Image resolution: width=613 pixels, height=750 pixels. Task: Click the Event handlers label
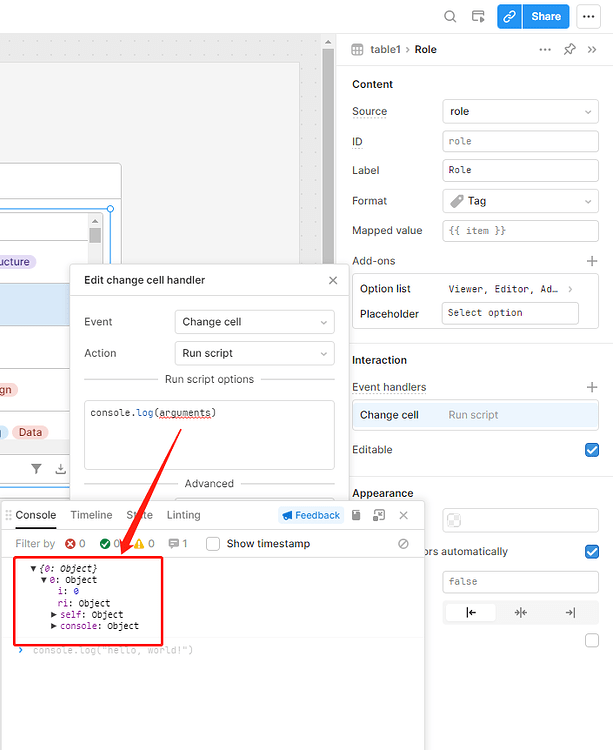pyautogui.click(x=389, y=387)
